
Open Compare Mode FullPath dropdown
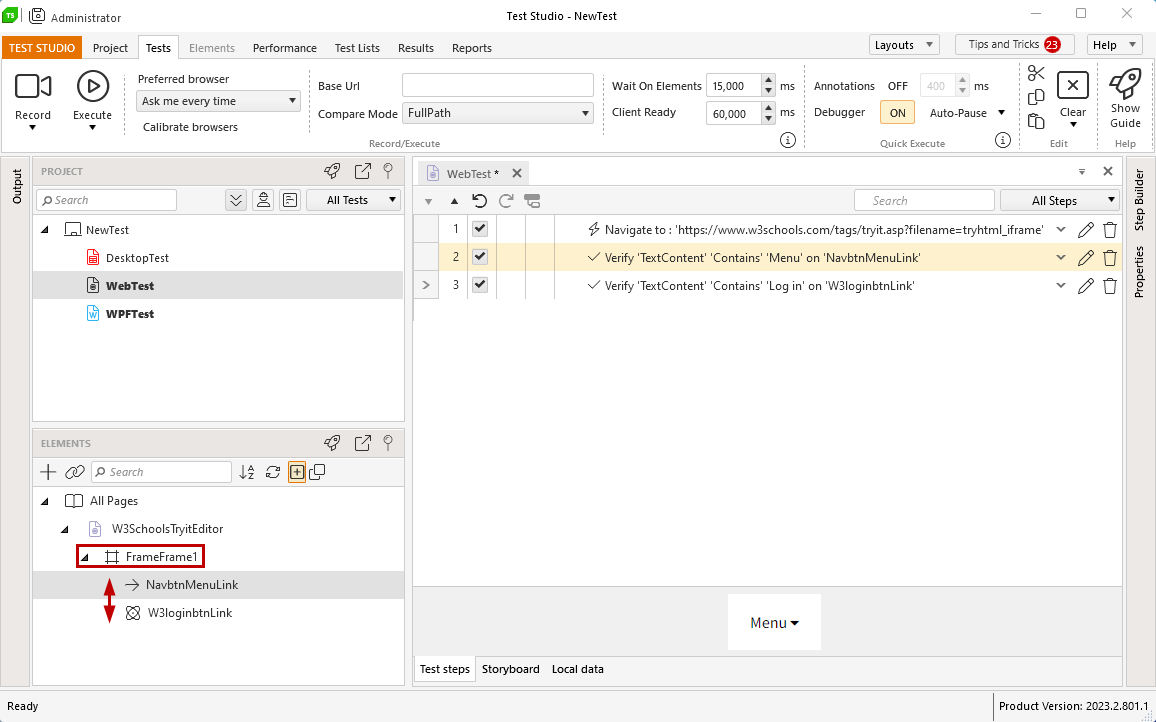click(498, 113)
